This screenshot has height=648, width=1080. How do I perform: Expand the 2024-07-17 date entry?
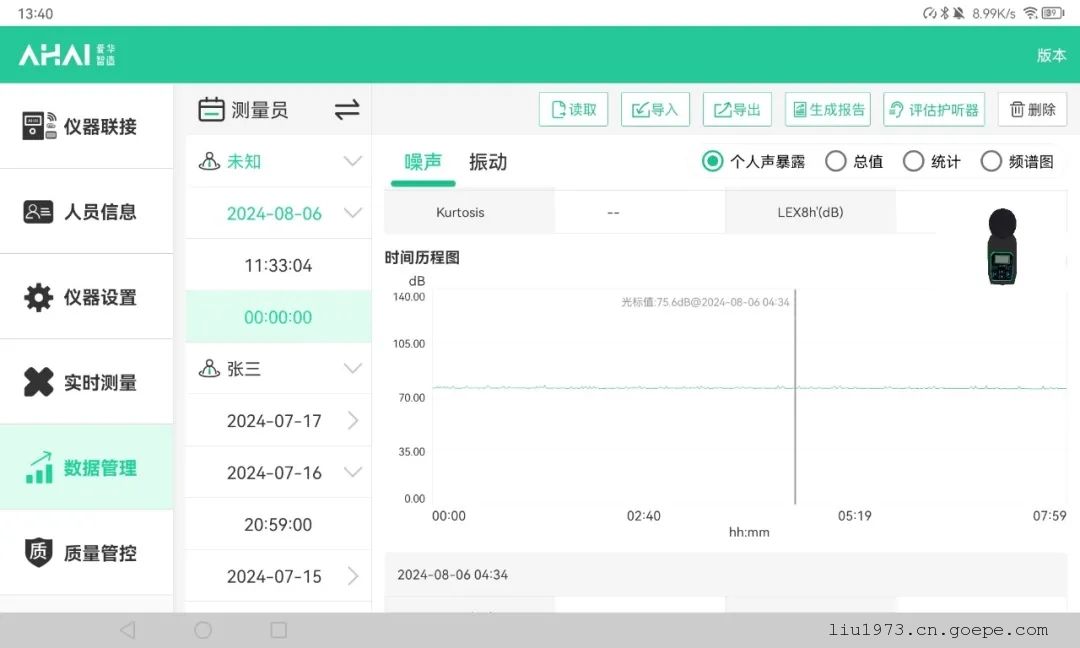(352, 421)
